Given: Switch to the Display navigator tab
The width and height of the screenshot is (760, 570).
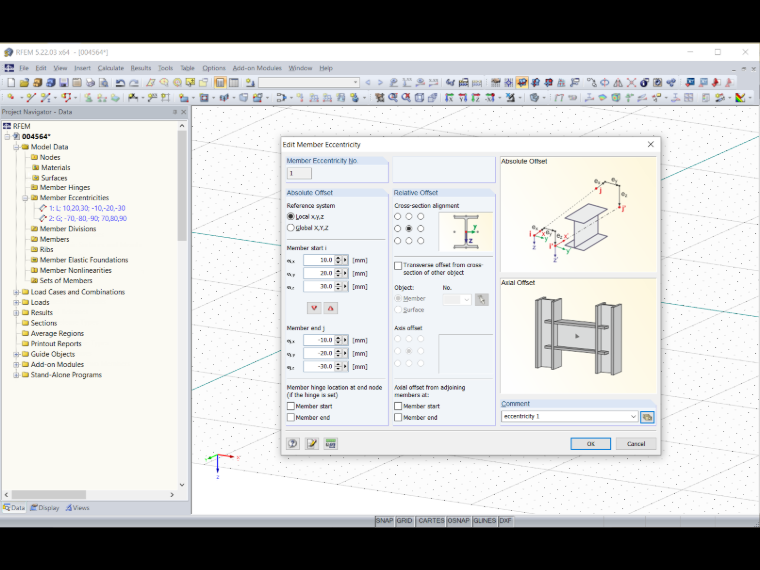Looking at the screenshot, I should tap(45, 508).
